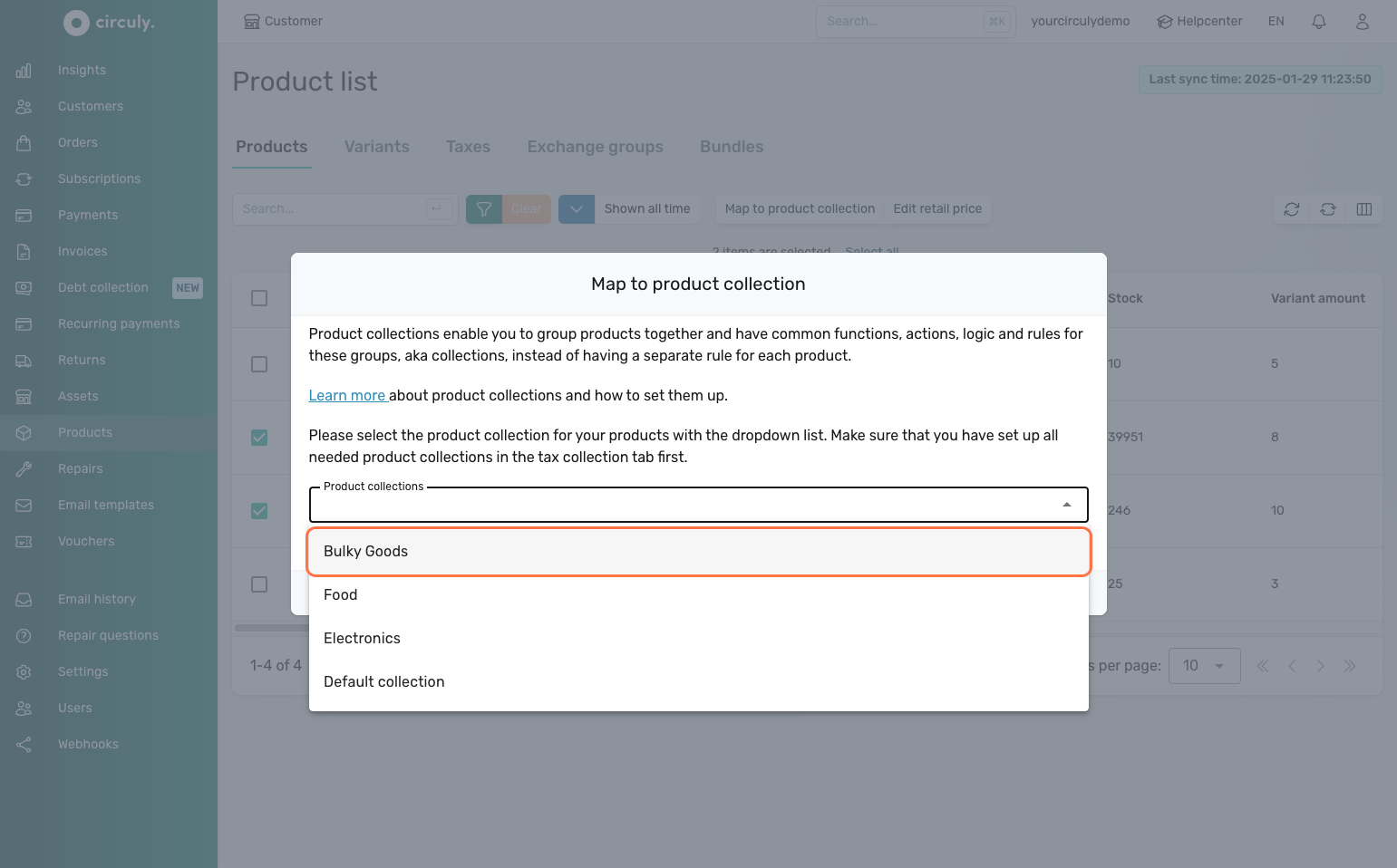Click the Assets store icon
This screenshot has width=1397, height=868.
(24, 396)
